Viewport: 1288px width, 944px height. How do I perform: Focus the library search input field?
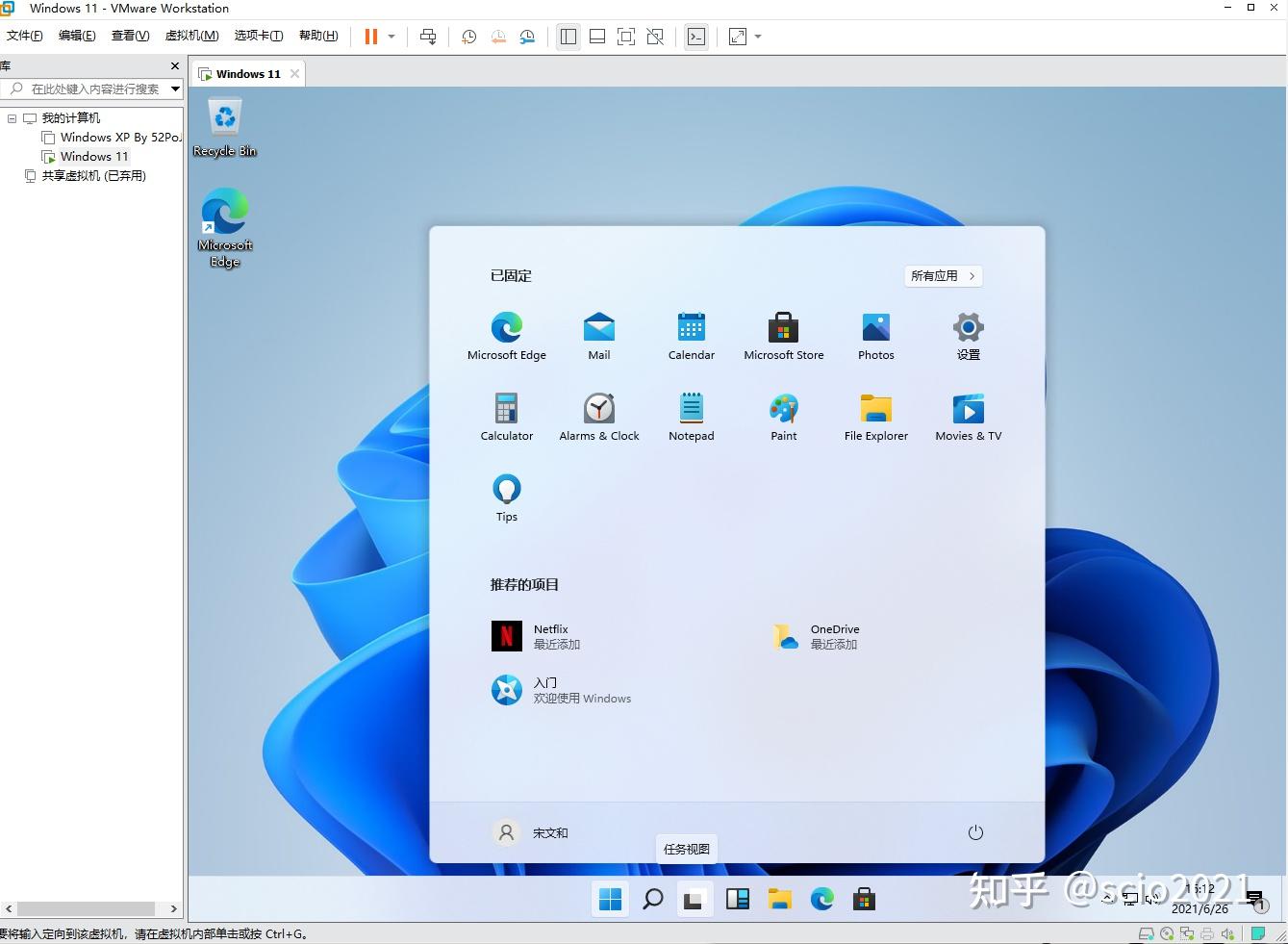(87, 89)
